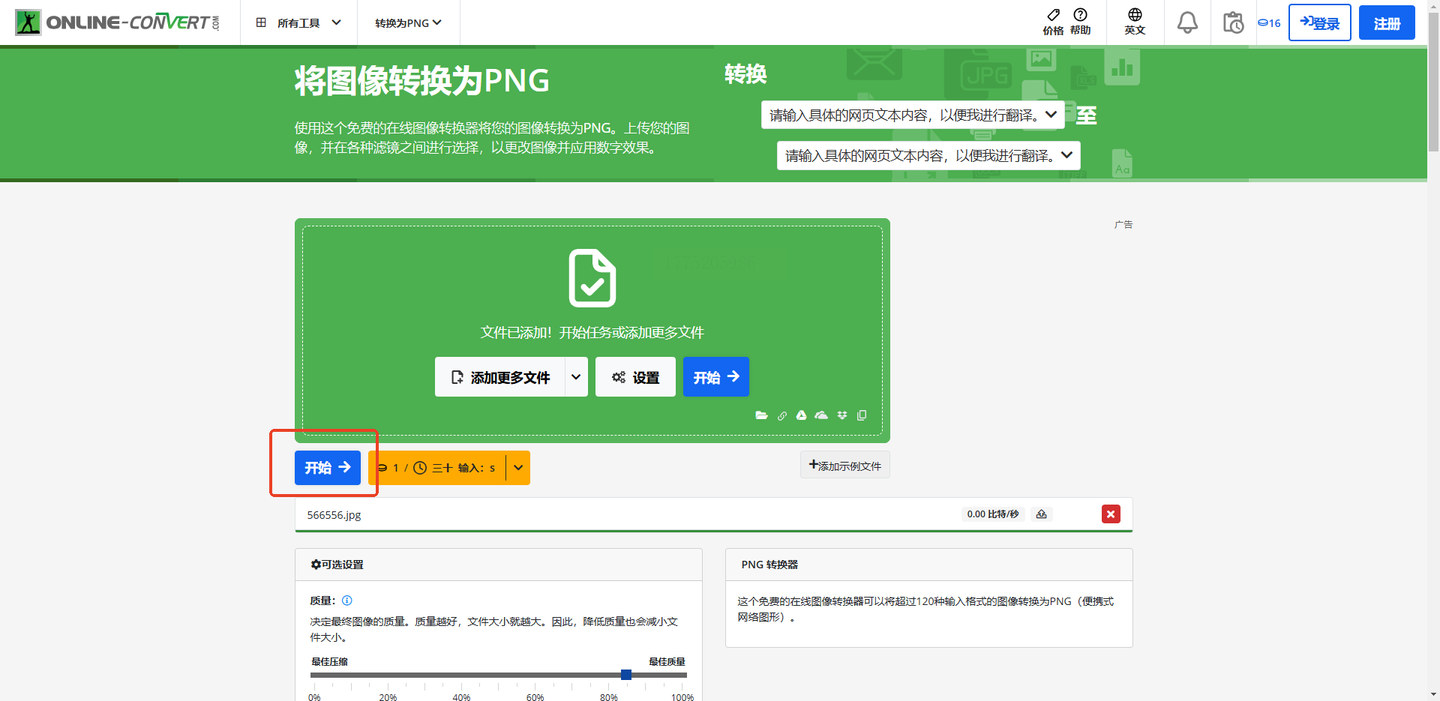
Task: Click the 登录 login button
Action: 1319,23
